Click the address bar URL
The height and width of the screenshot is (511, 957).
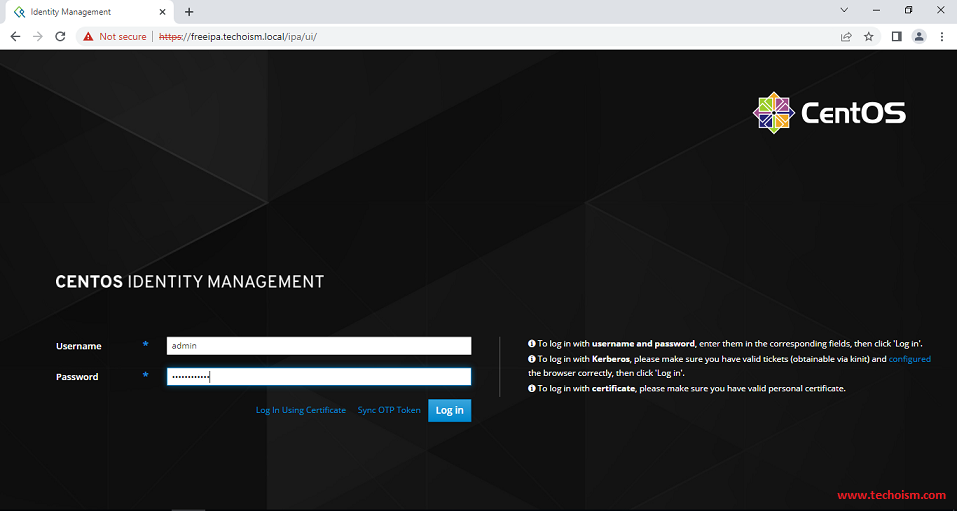pyautogui.click(x=238, y=37)
